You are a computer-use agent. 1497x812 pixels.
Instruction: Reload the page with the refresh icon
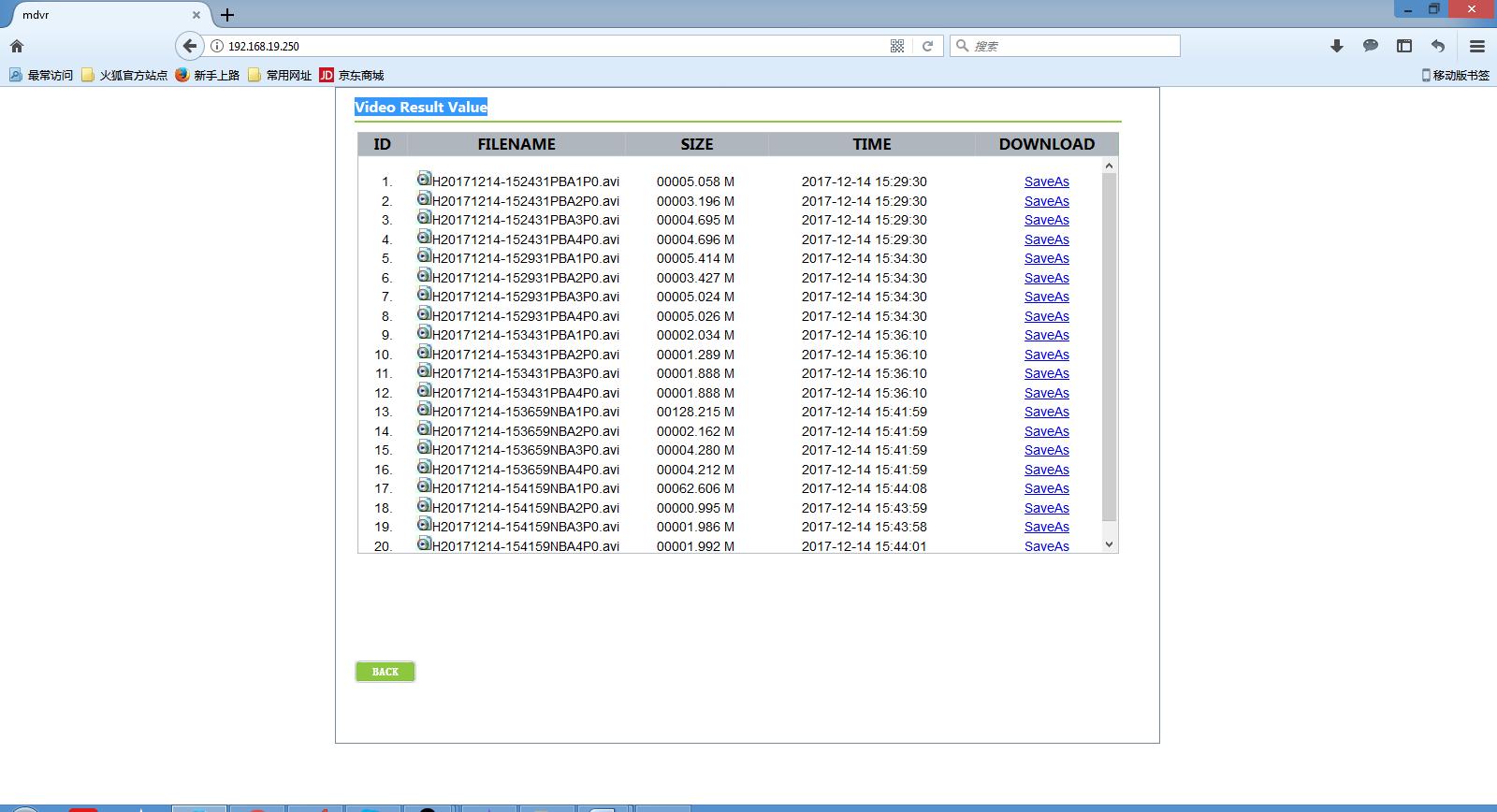point(927,46)
